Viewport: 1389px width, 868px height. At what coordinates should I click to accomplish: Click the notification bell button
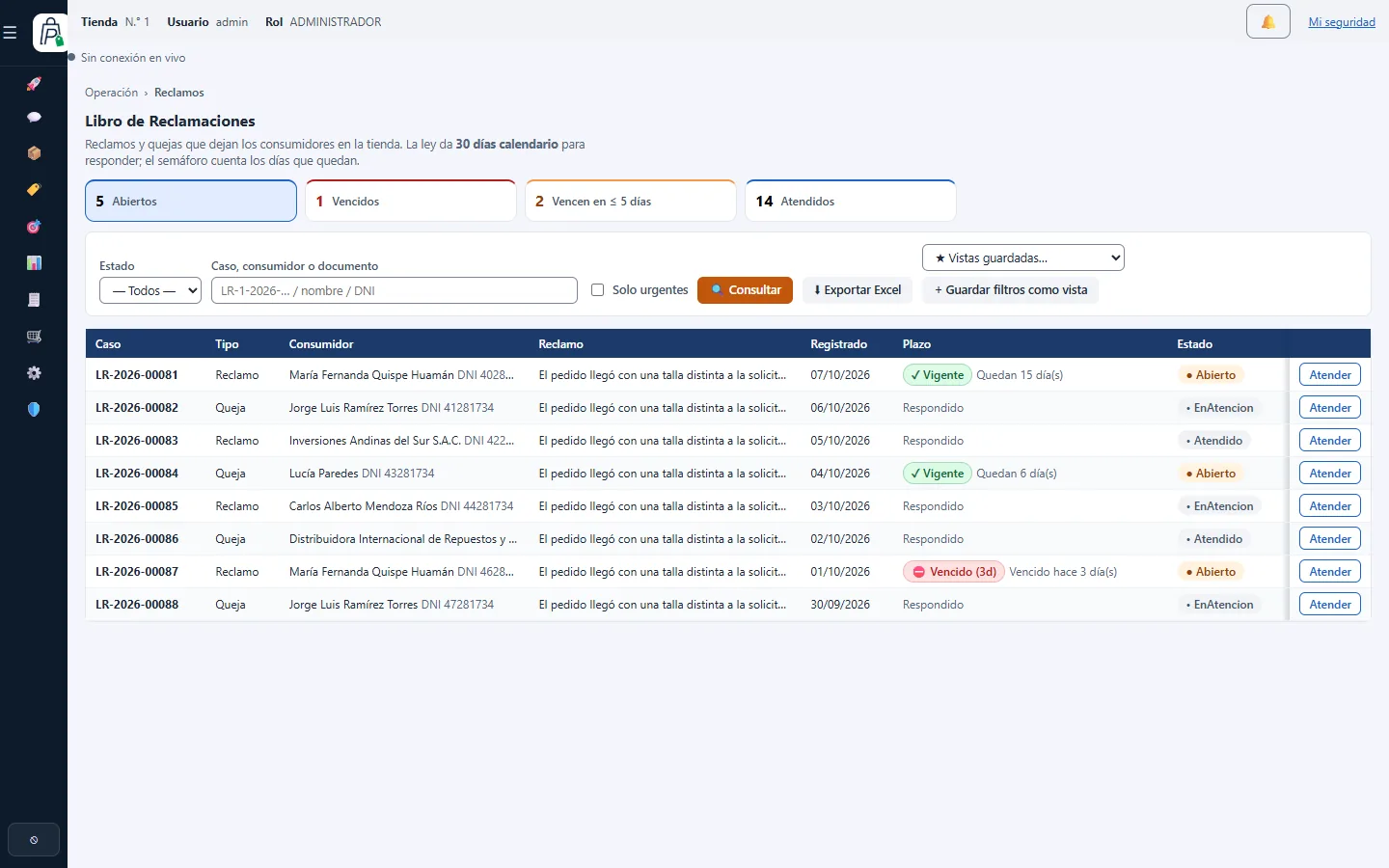(x=1267, y=21)
